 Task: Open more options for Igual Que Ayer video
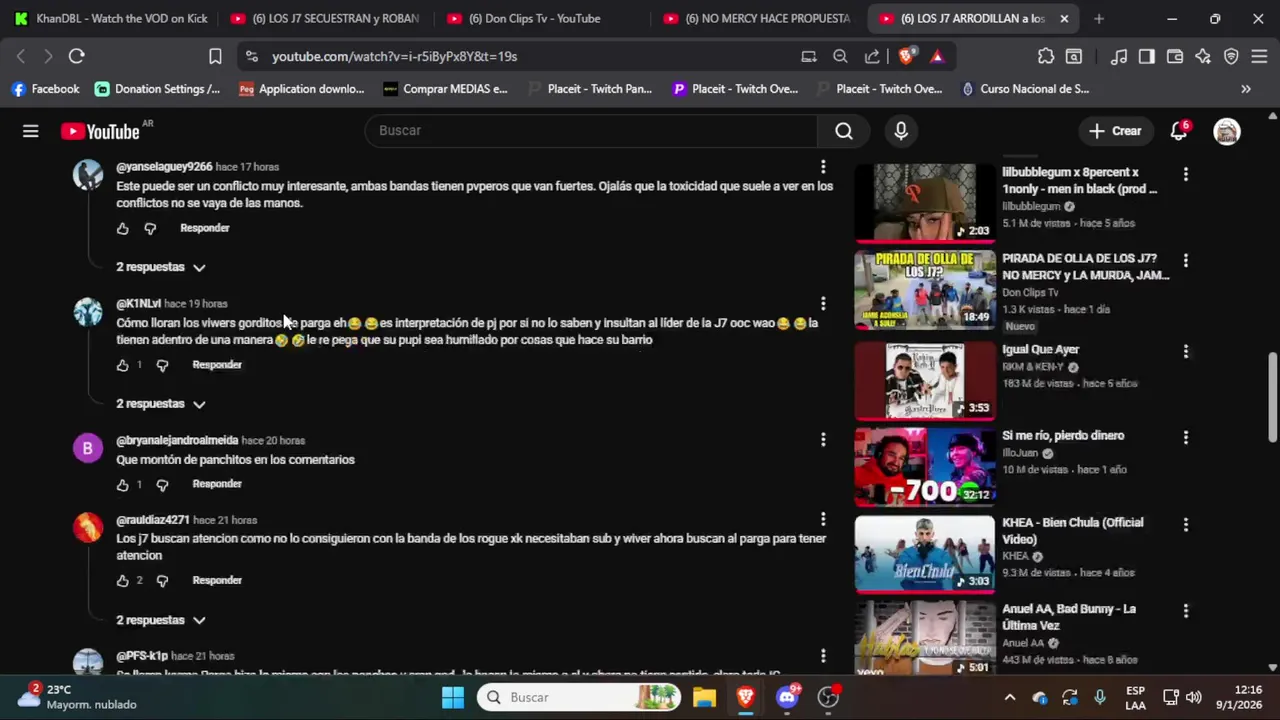(1185, 351)
